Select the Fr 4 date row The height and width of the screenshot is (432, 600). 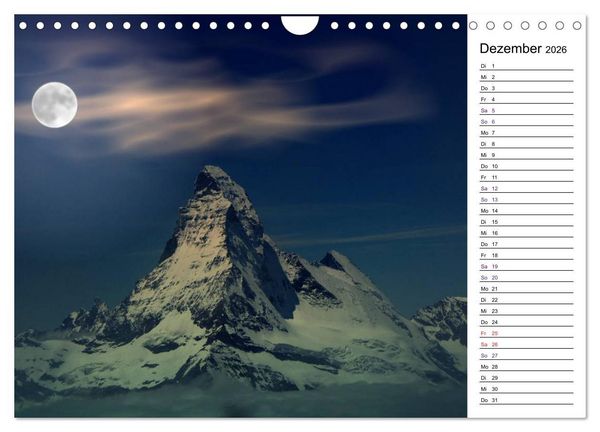(x=527, y=99)
